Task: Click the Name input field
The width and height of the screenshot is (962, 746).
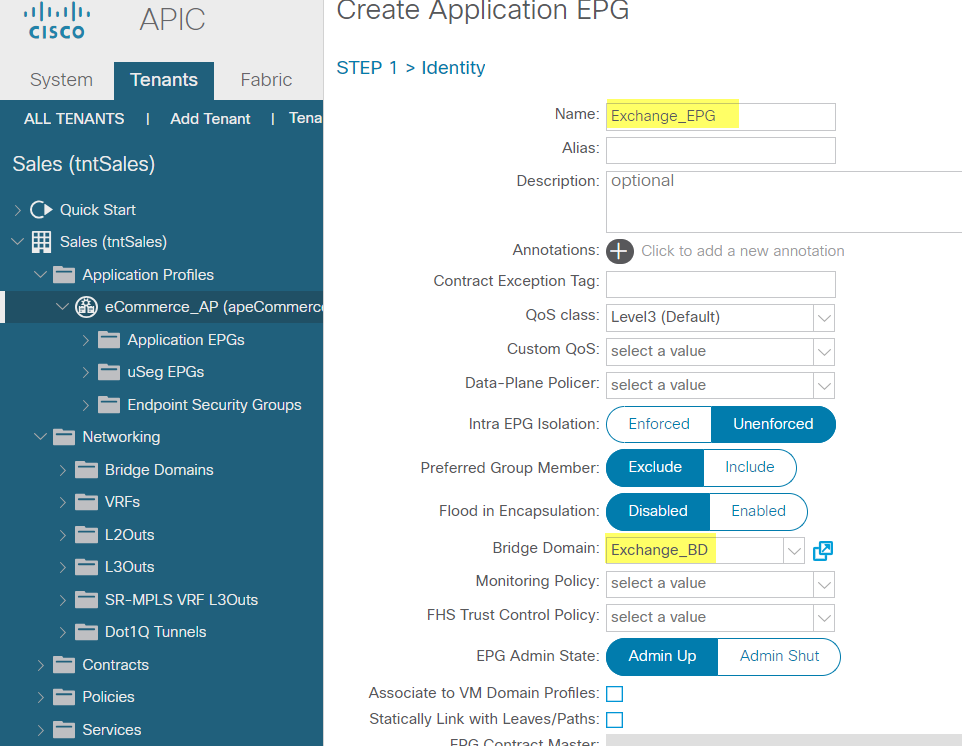Action: pos(720,117)
